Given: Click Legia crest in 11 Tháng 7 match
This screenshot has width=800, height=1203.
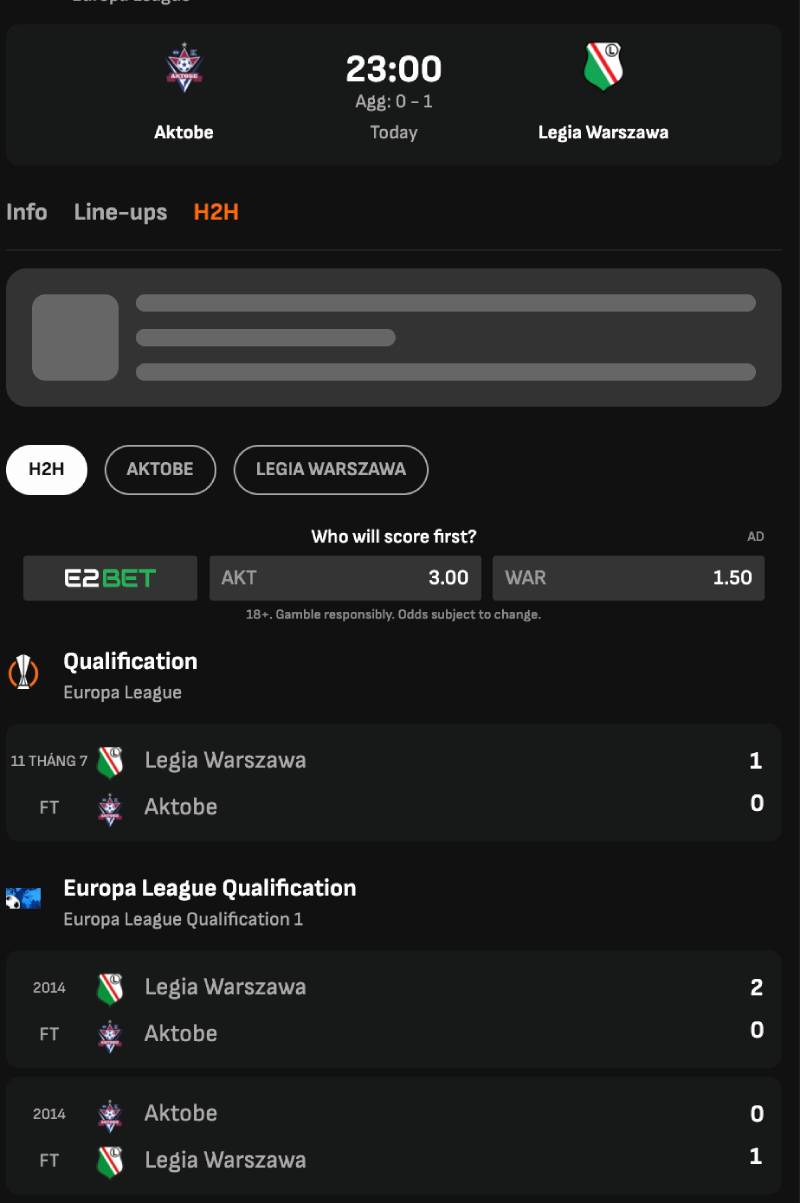Looking at the screenshot, I should coord(110,762).
